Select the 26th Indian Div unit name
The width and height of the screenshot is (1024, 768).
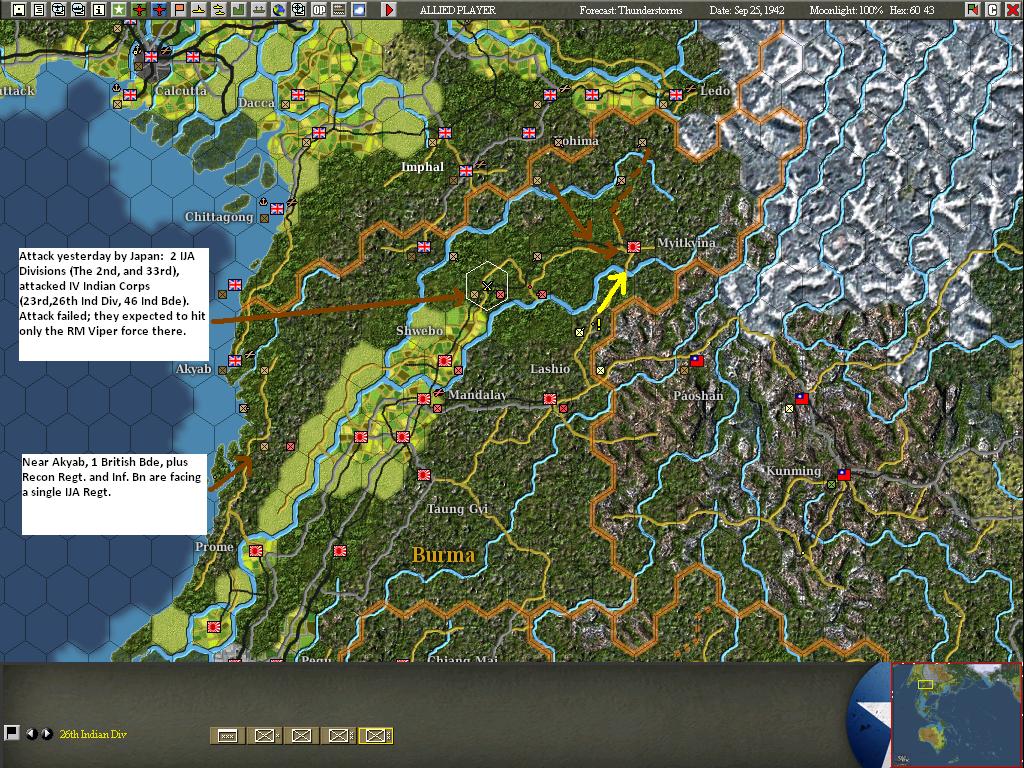93,734
